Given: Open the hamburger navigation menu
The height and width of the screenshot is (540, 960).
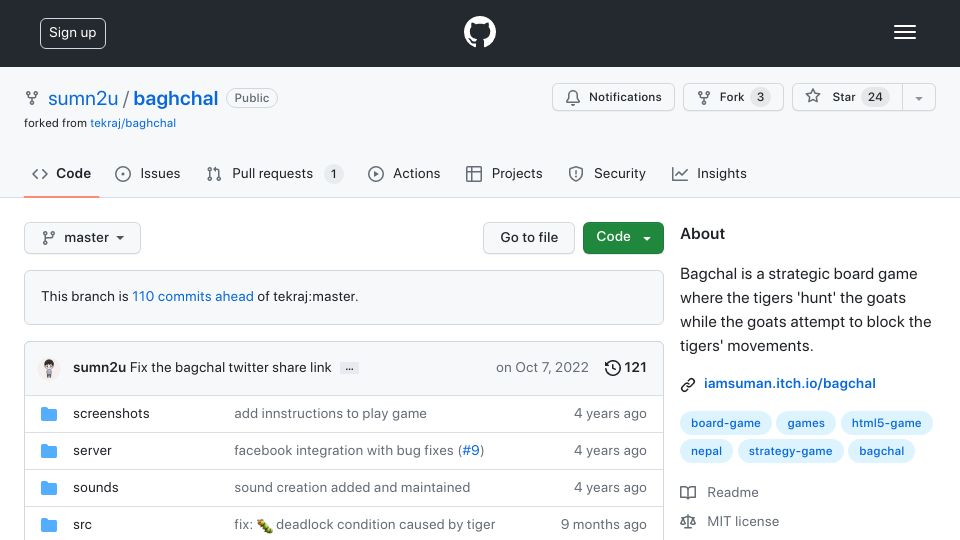Looking at the screenshot, I should tap(904, 32).
